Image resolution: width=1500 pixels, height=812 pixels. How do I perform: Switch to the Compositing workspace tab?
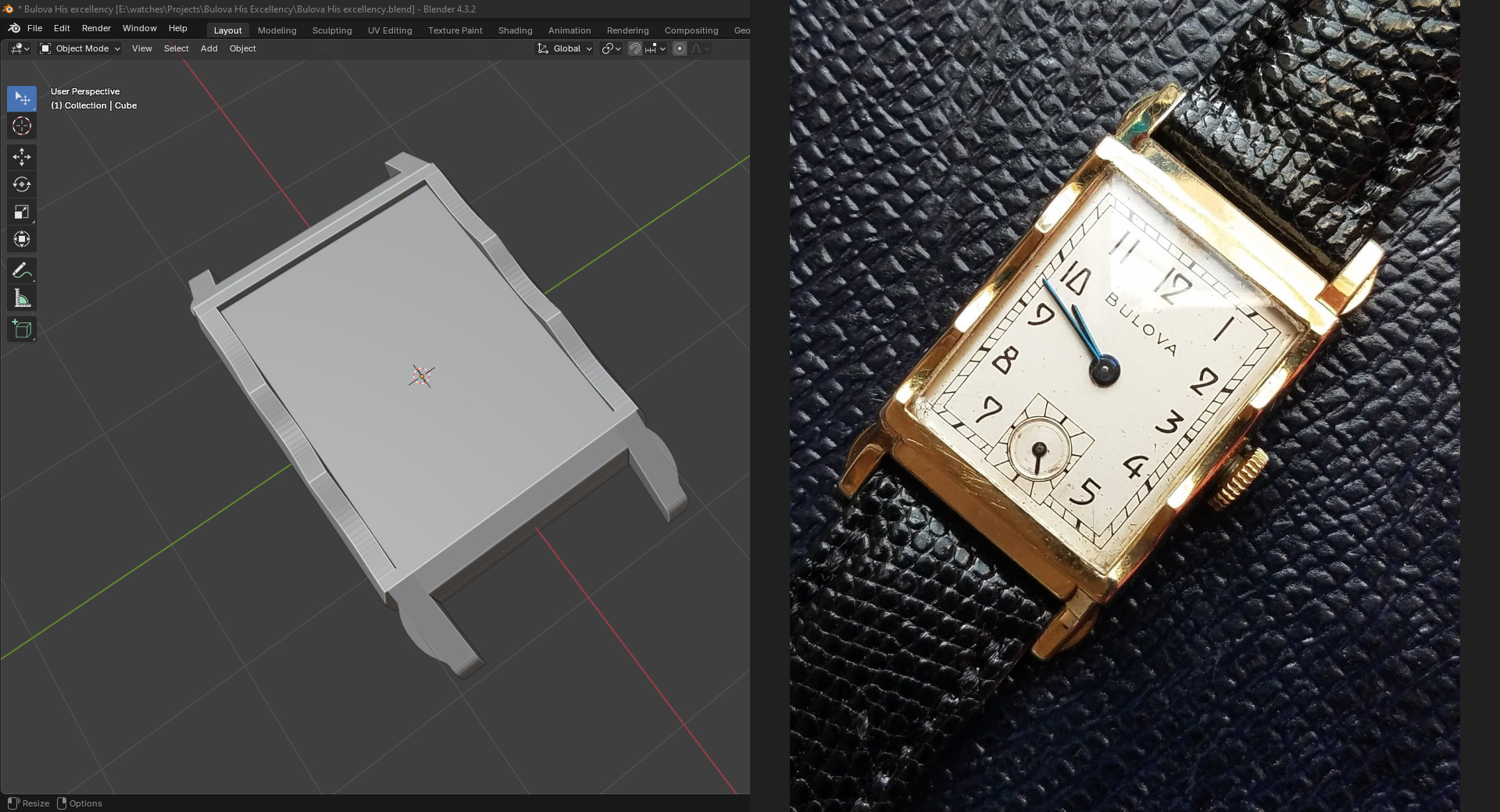691,30
